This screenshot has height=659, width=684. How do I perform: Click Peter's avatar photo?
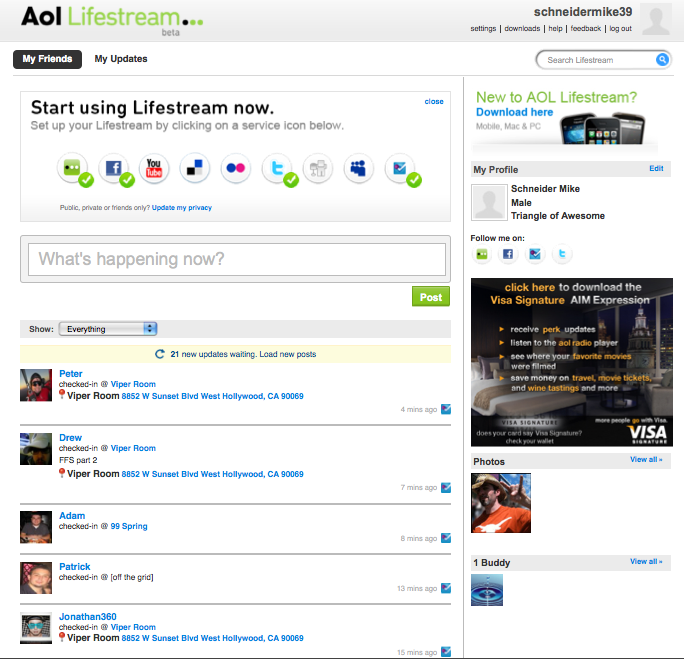pyautogui.click(x=36, y=385)
